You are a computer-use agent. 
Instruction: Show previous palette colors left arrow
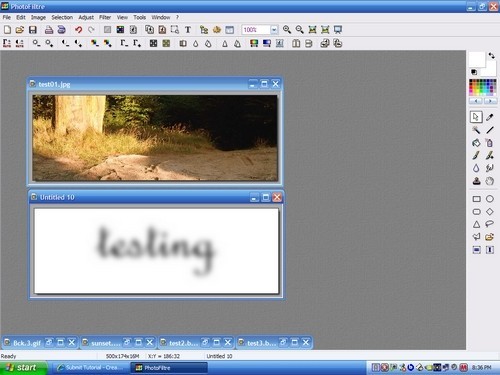(476, 101)
